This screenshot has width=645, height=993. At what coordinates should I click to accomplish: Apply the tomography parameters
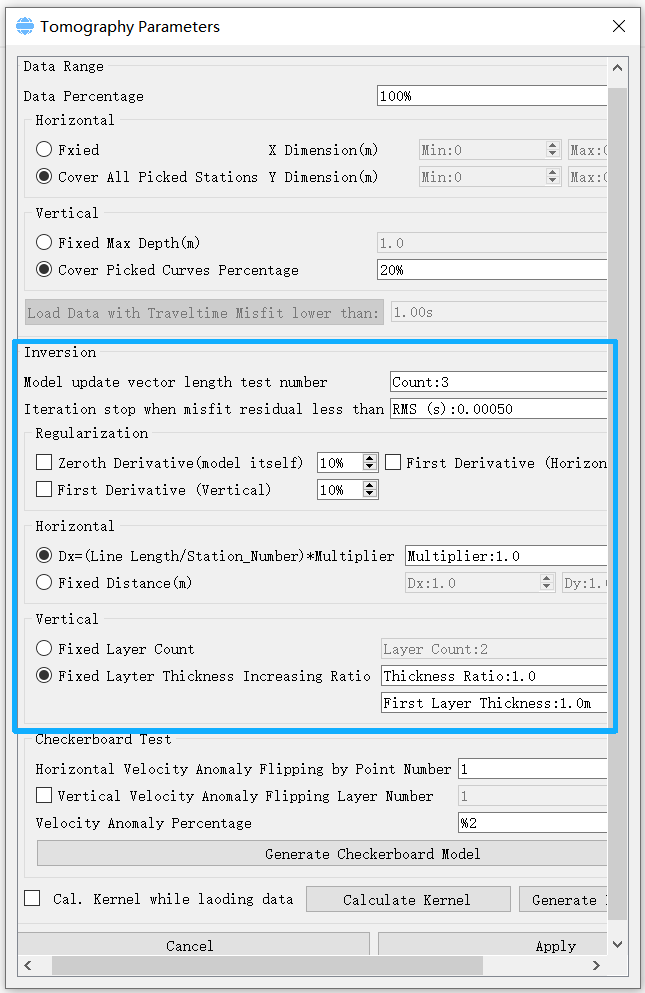coord(493,946)
